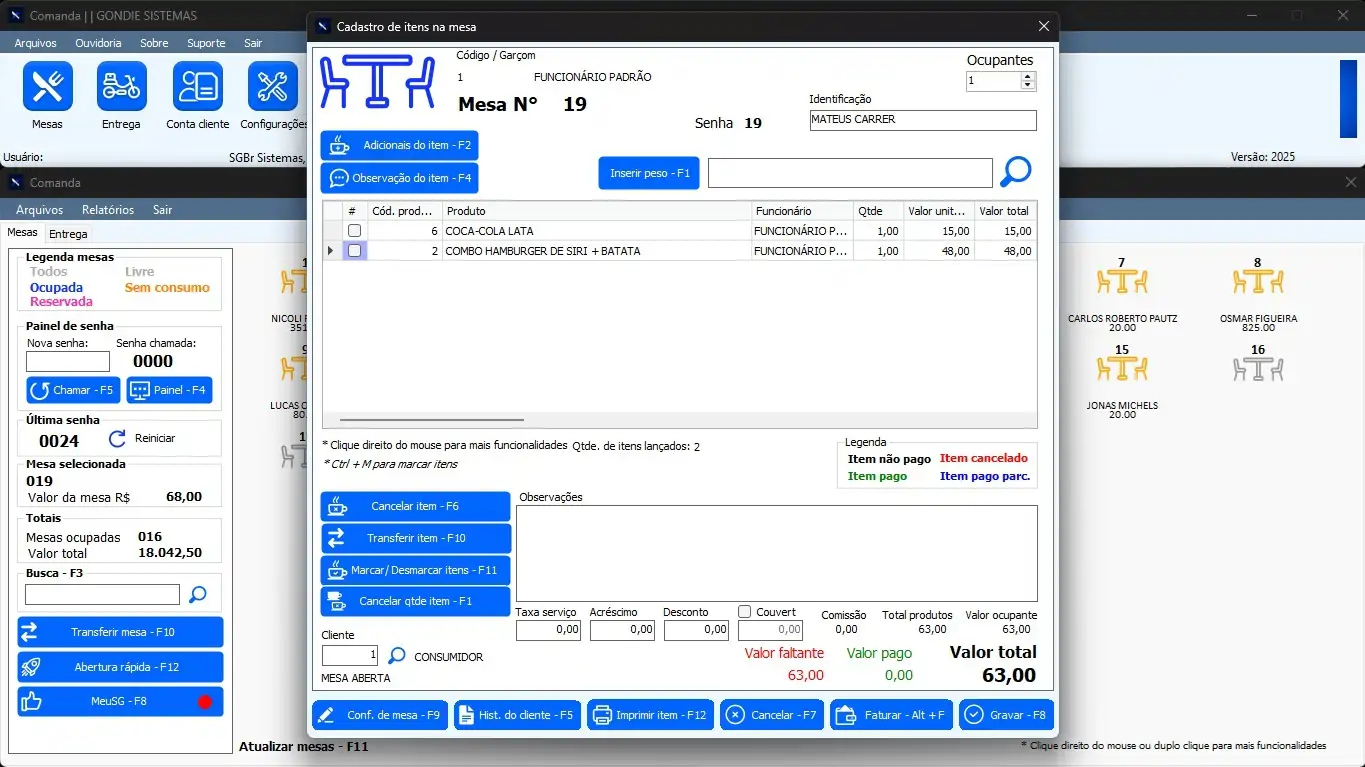Click the Busca F3 search magnifier icon

(x=198, y=595)
